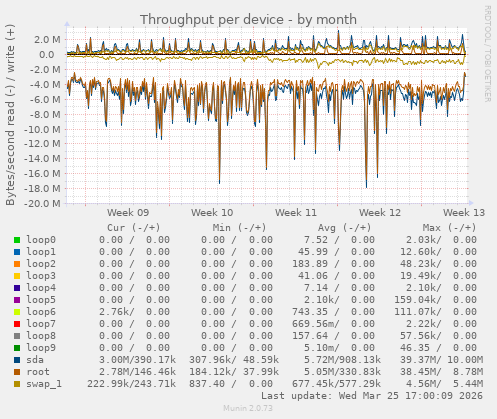
Task: Select the loop7 legend label
Action: [x=41, y=324]
